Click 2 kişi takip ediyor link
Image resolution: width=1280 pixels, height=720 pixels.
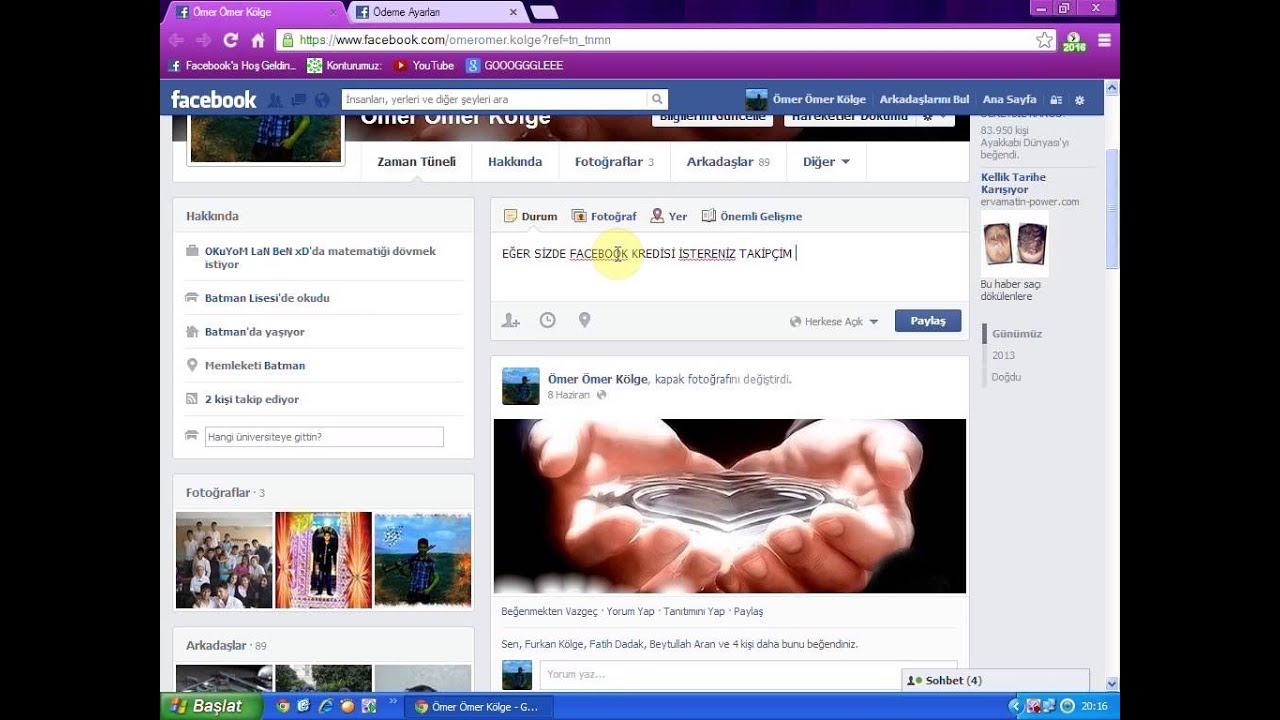click(252, 399)
